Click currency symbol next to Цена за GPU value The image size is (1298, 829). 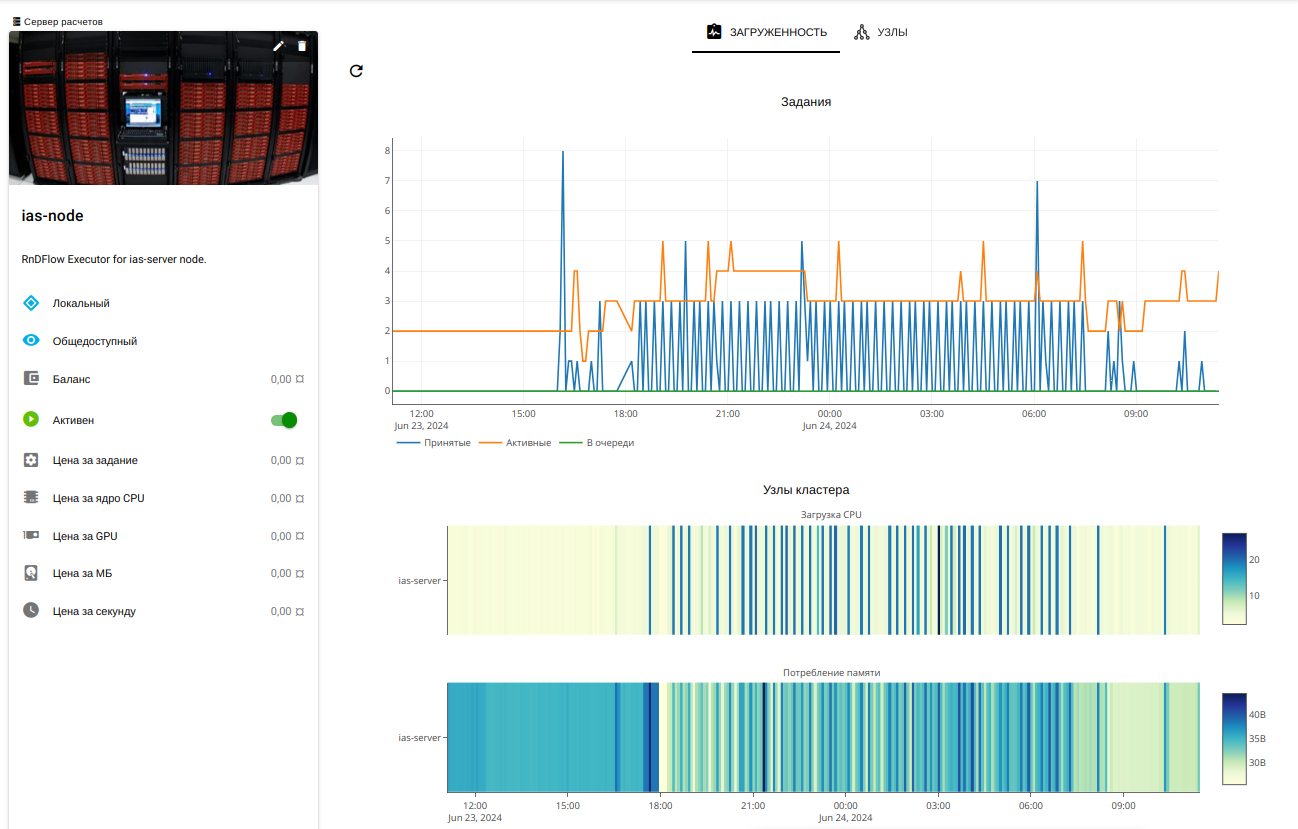[x=300, y=537]
